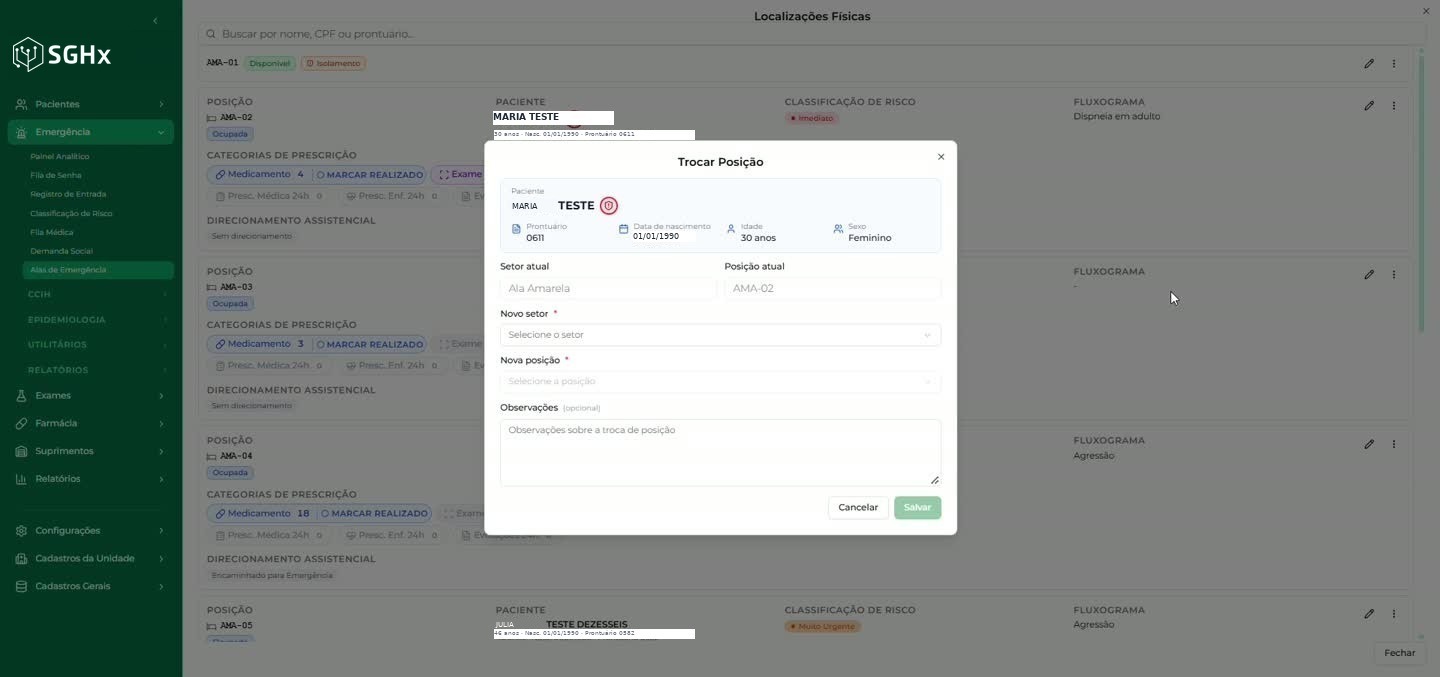Image resolution: width=1440 pixels, height=677 pixels.
Task: Expand the Suprimentos menu
Action: (161, 451)
